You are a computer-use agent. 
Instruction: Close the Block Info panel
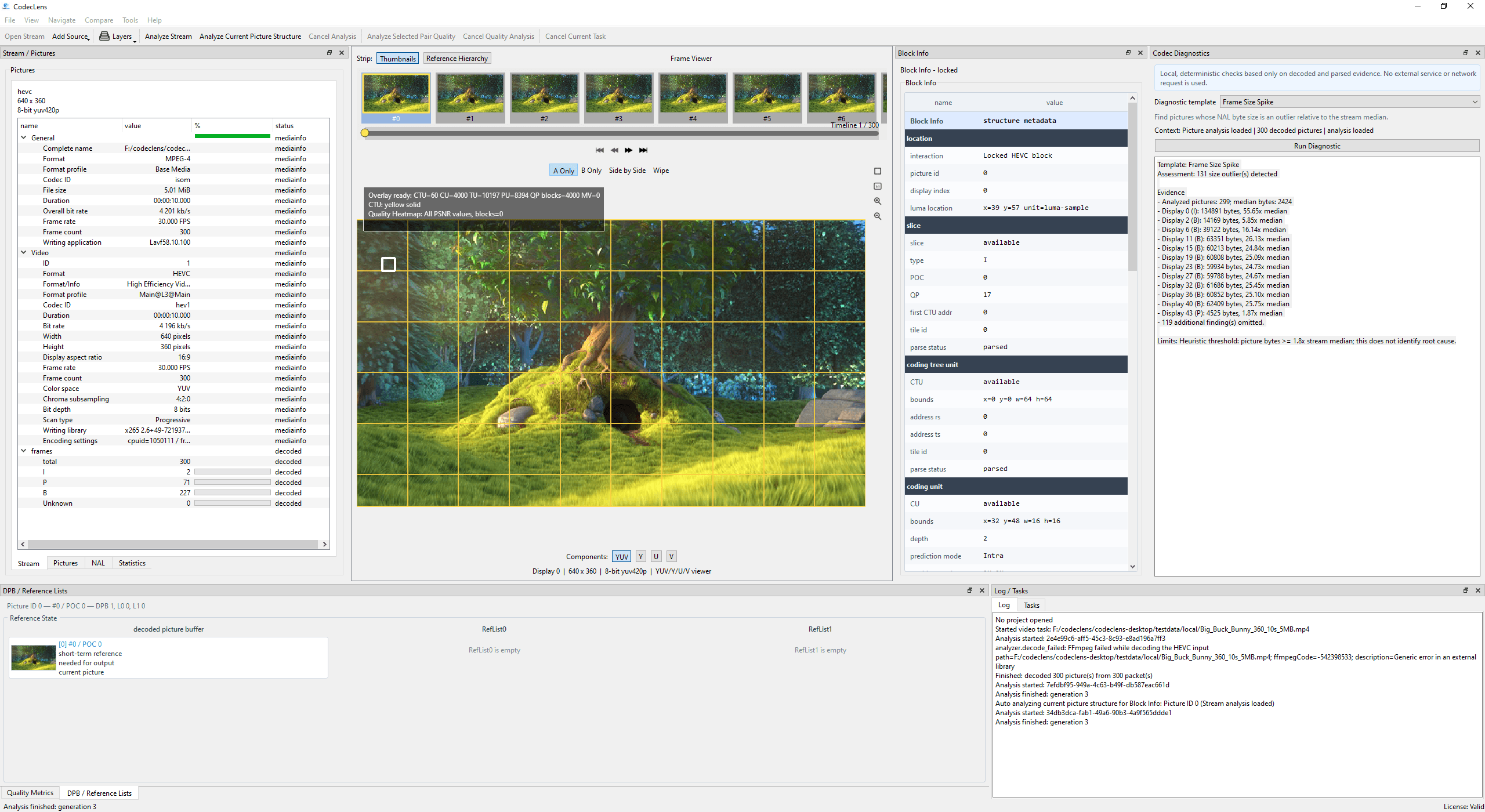tap(1140, 53)
